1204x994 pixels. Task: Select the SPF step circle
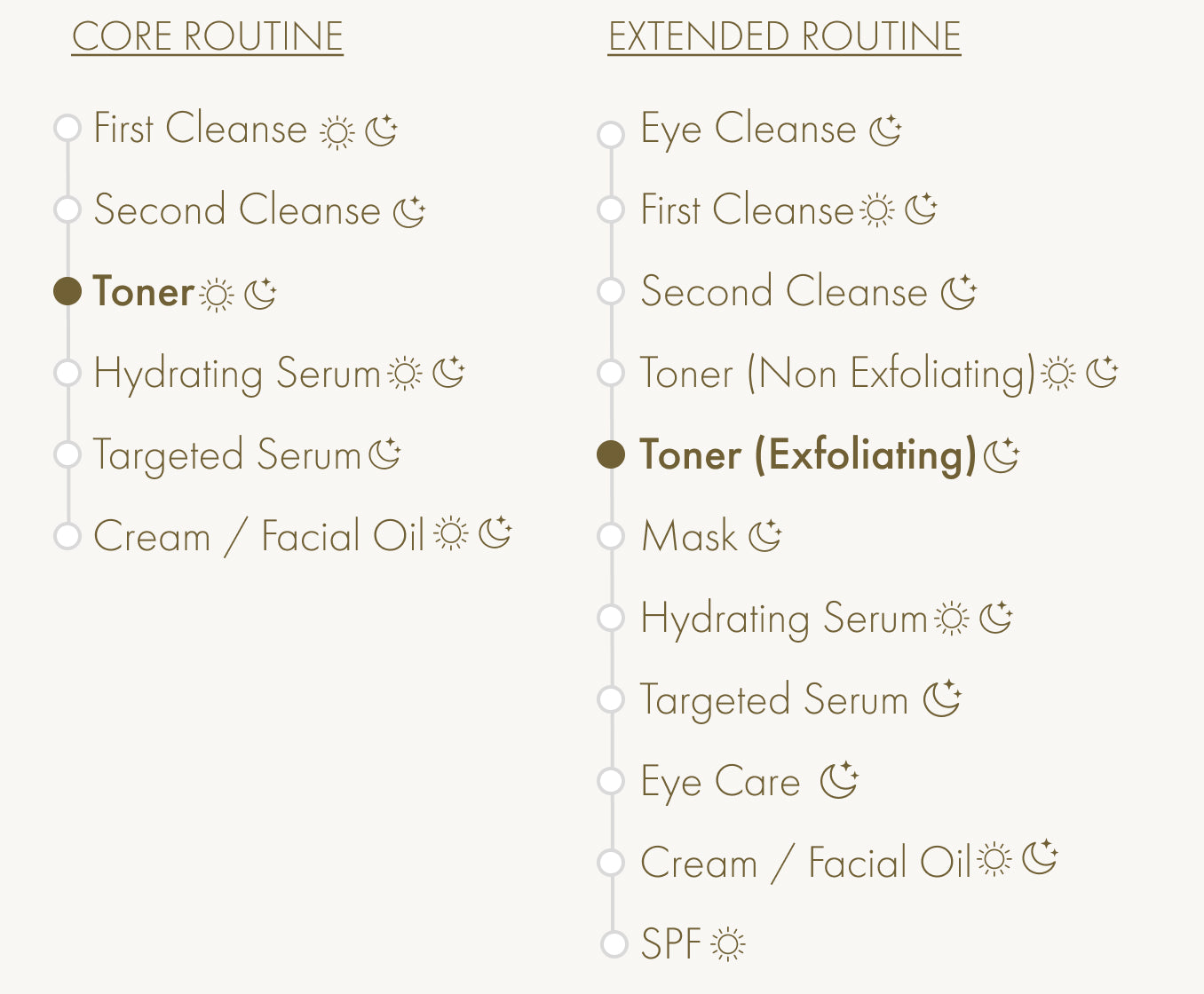[614, 943]
